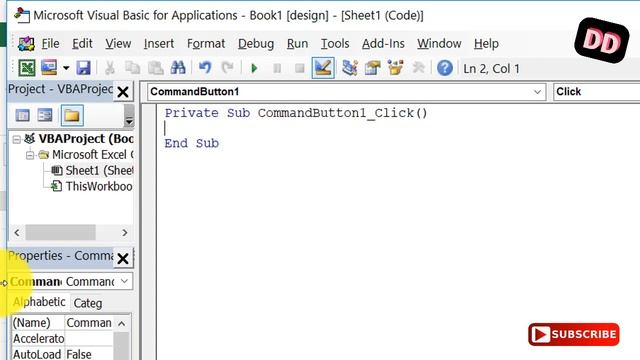Click the Accelerator property row

62,338
